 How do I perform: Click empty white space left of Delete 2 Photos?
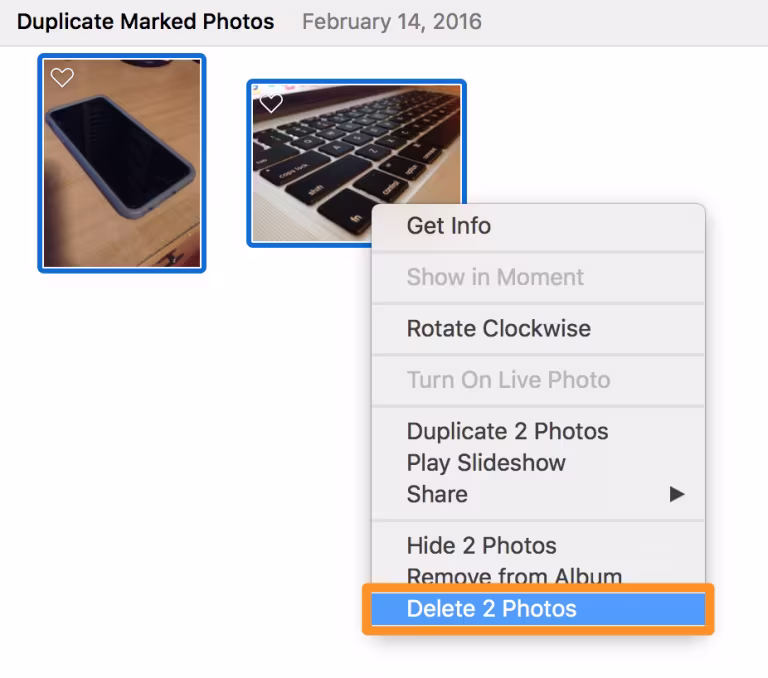pyautogui.click(x=200, y=609)
